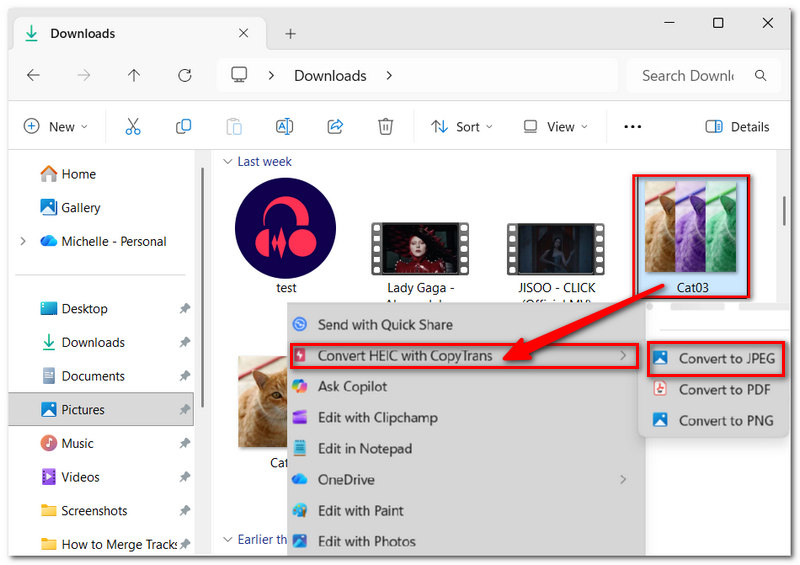This screenshot has width=800, height=565.
Task: Expand Michelle - Personal tree node
Action: click(23, 241)
